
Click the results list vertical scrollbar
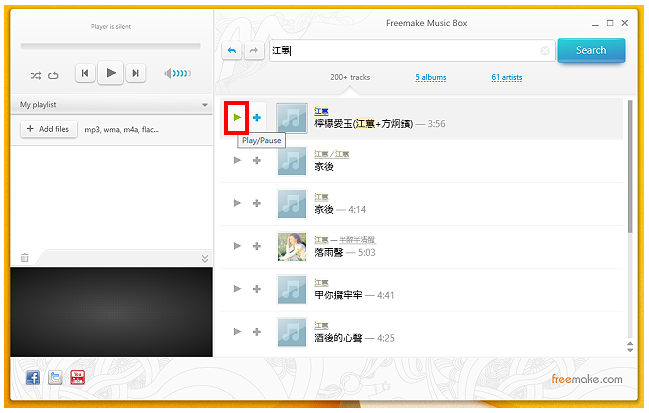coord(630,166)
